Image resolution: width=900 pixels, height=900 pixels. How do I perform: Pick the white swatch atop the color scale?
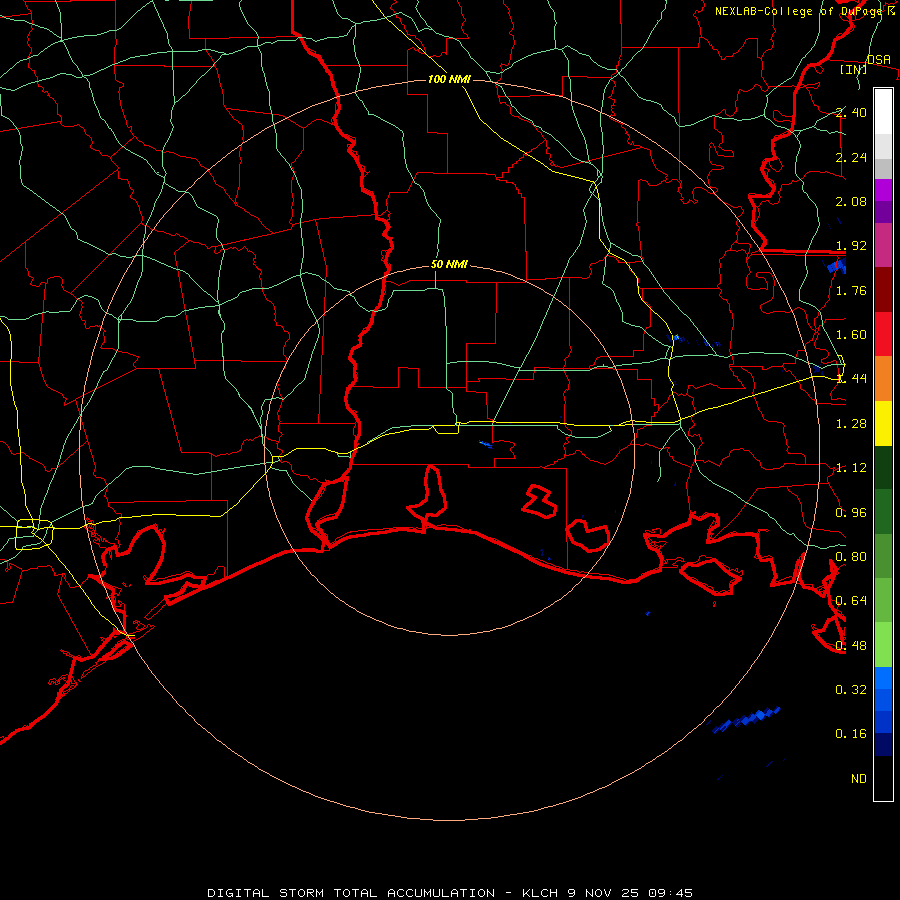click(883, 111)
